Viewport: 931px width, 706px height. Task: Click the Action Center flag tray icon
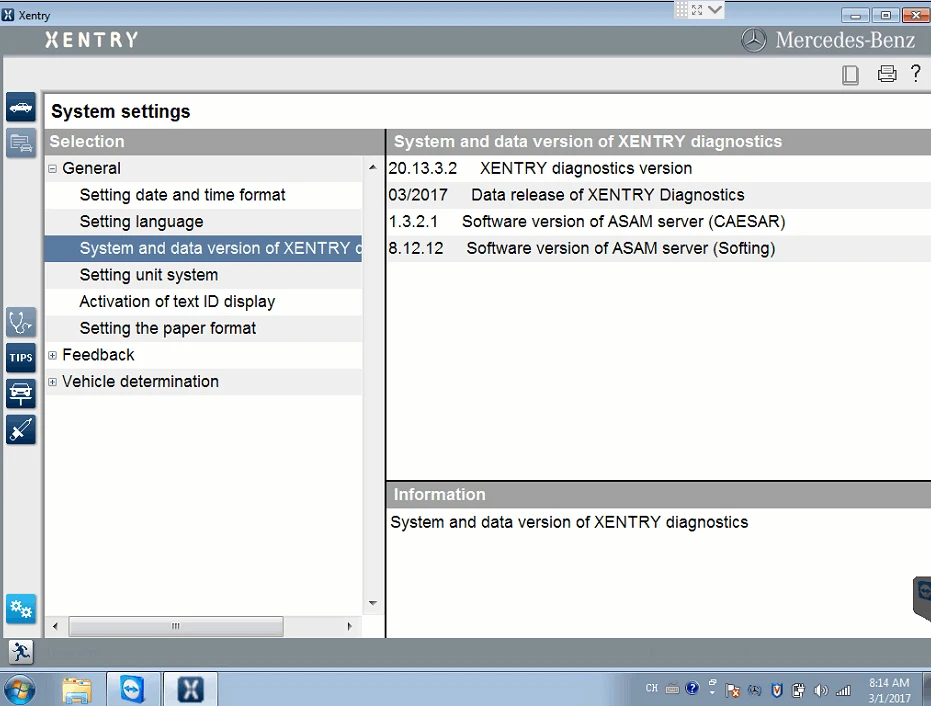point(733,691)
